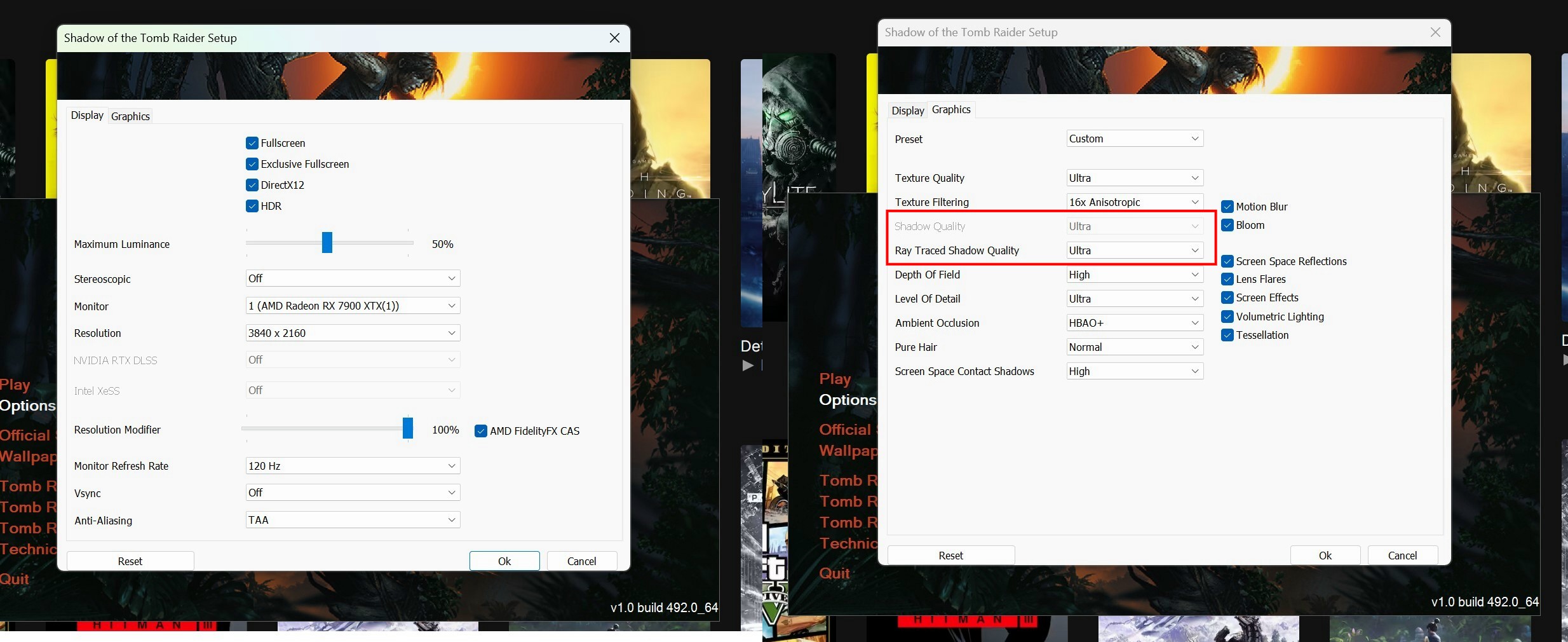
Task: Uncheck the DirectX12 option
Action: 252,185
